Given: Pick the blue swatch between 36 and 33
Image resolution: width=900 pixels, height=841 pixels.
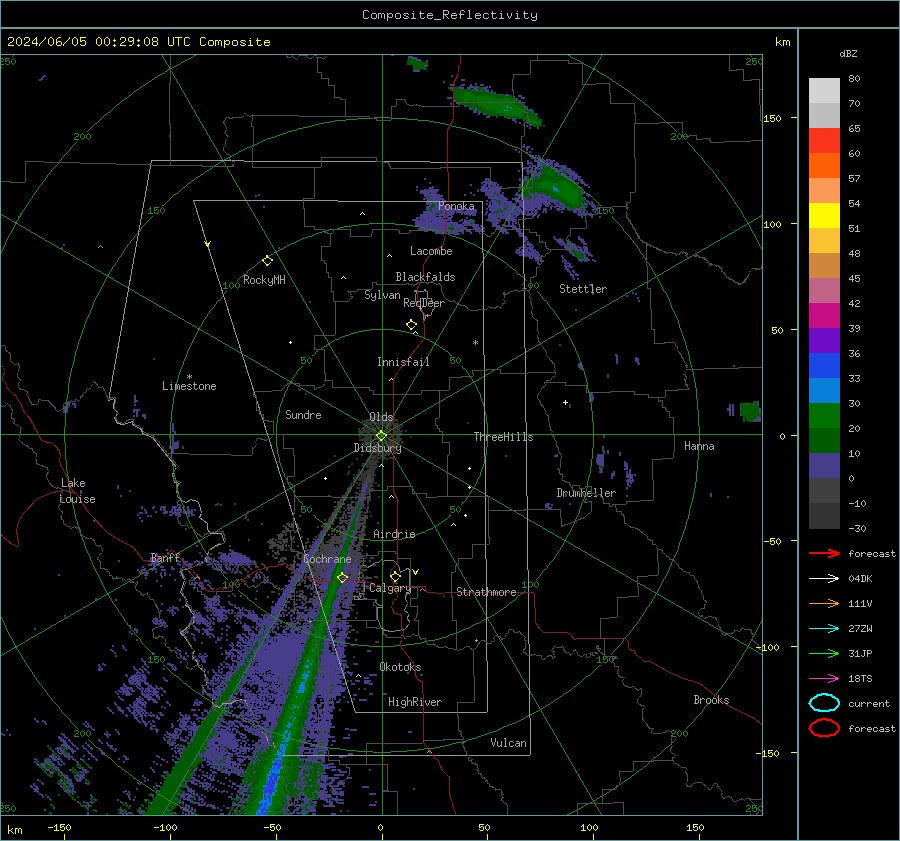Looking at the screenshot, I should 824,366.
